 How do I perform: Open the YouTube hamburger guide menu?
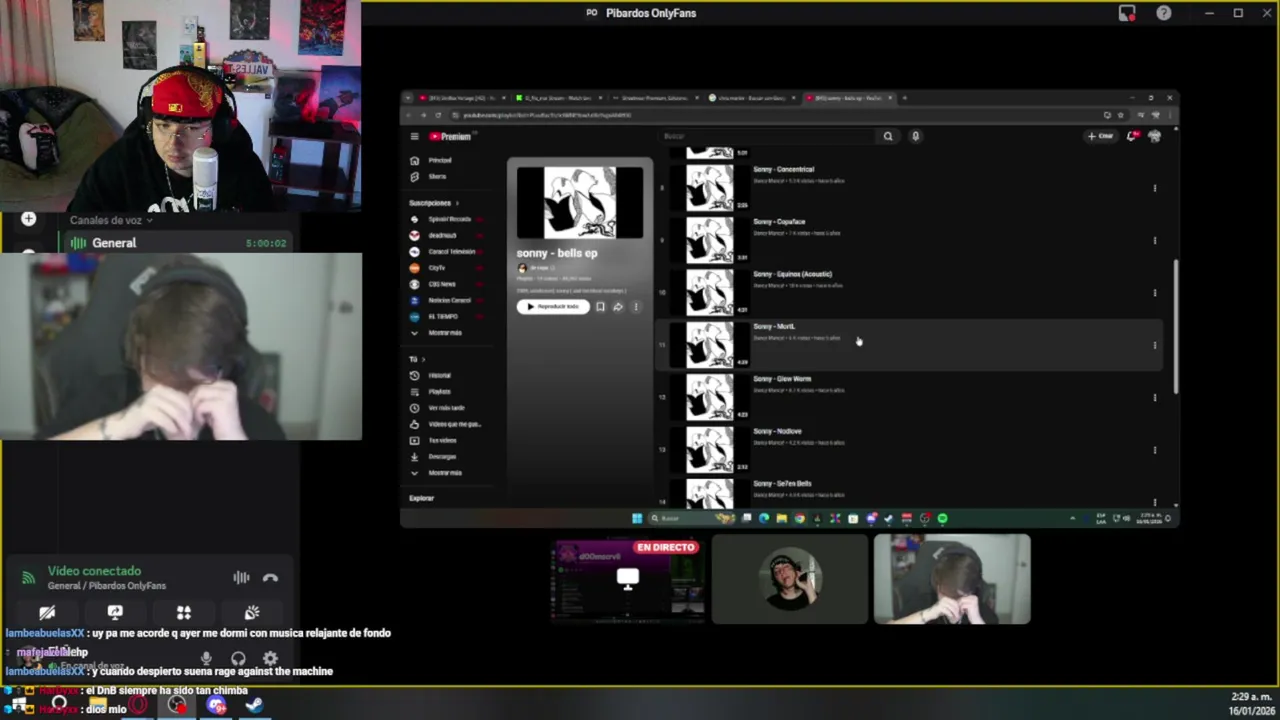[414, 136]
